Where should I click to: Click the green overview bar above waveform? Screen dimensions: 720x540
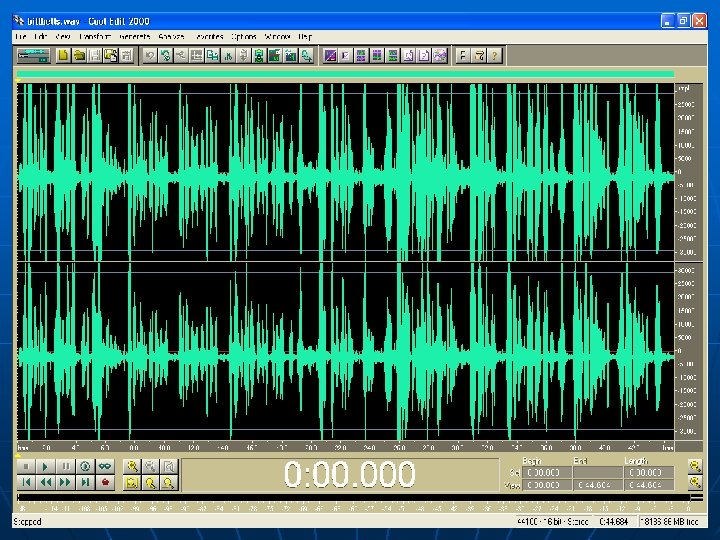(345, 74)
